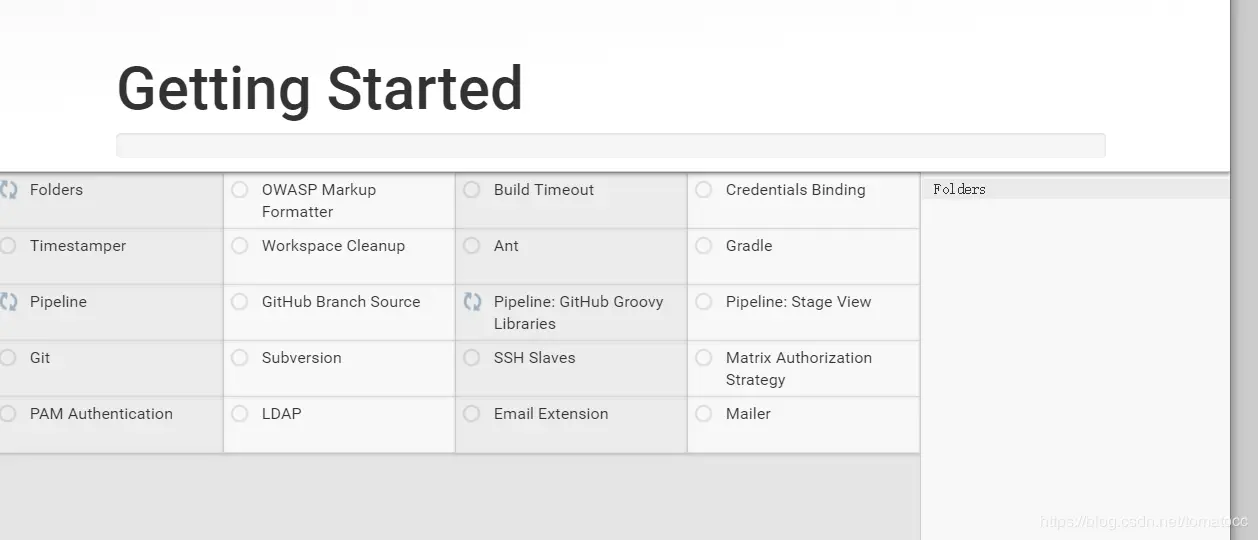Click the Subversion plugin entry
1258x540 pixels.
(x=301, y=358)
